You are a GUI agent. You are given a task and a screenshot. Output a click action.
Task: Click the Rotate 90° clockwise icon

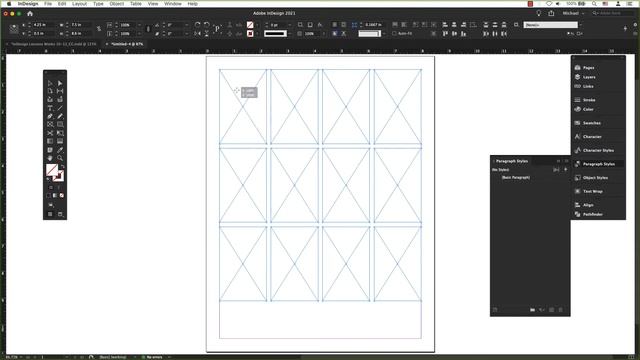198,25
